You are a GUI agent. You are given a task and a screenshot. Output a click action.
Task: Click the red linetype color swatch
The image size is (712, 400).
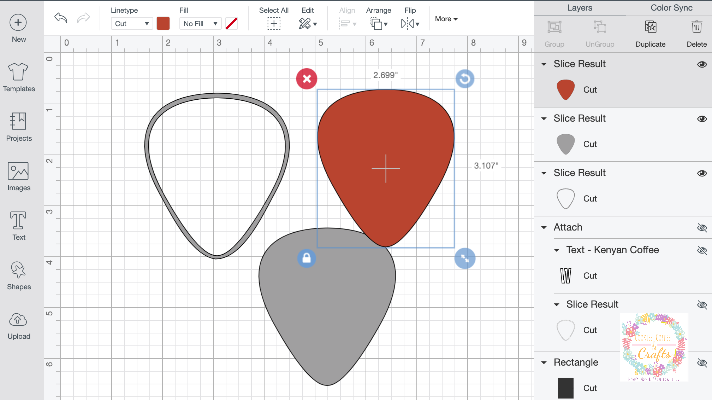click(163, 24)
